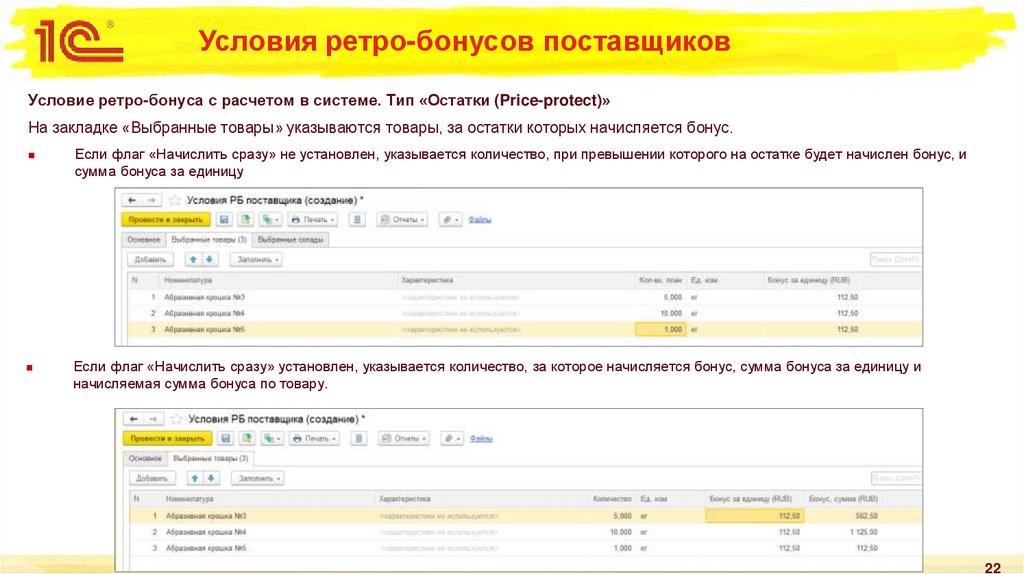Select Абразивная крошка №3 row in the upper table
The height and width of the screenshot is (574, 1024).
click(x=525, y=297)
